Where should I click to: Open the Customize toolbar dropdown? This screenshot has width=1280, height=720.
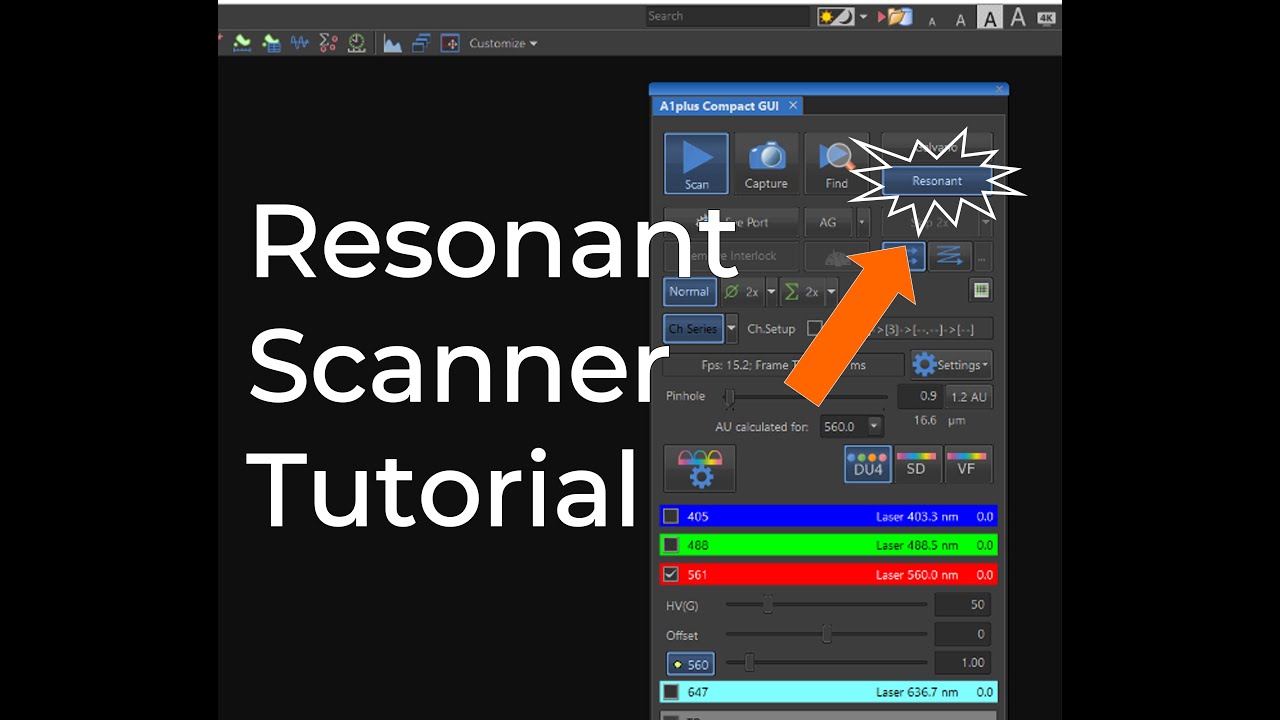pyautogui.click(x=503, y=43)
